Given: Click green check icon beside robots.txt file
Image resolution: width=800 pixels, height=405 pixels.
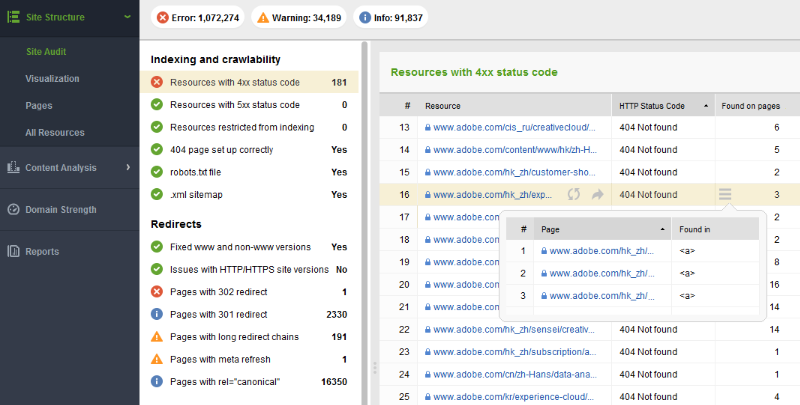Looking at the screenshot, I should coord(157,172).
